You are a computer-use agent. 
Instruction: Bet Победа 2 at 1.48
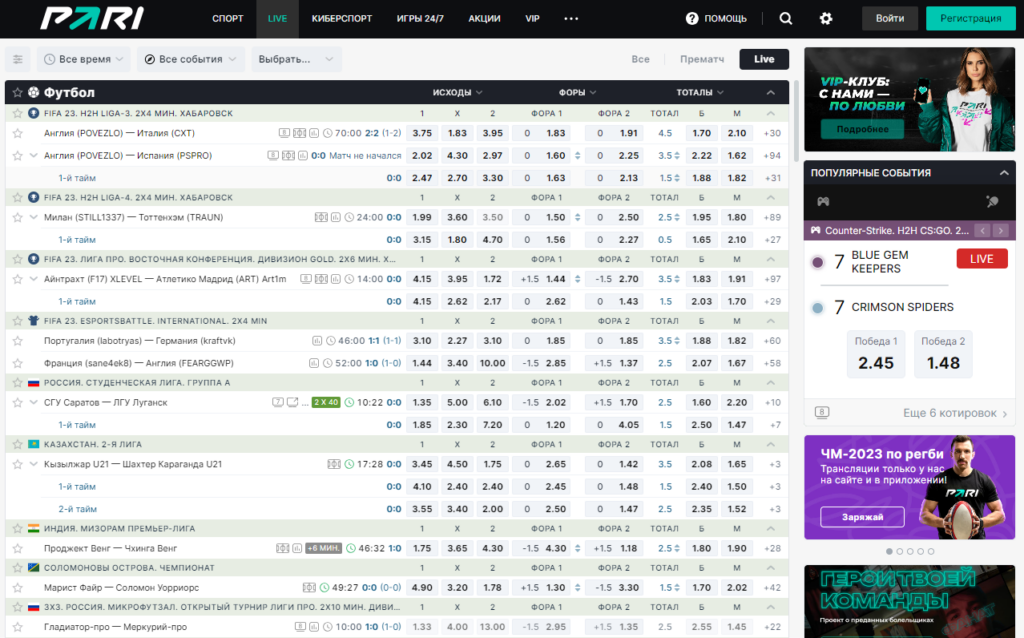[x=943, y=355]
